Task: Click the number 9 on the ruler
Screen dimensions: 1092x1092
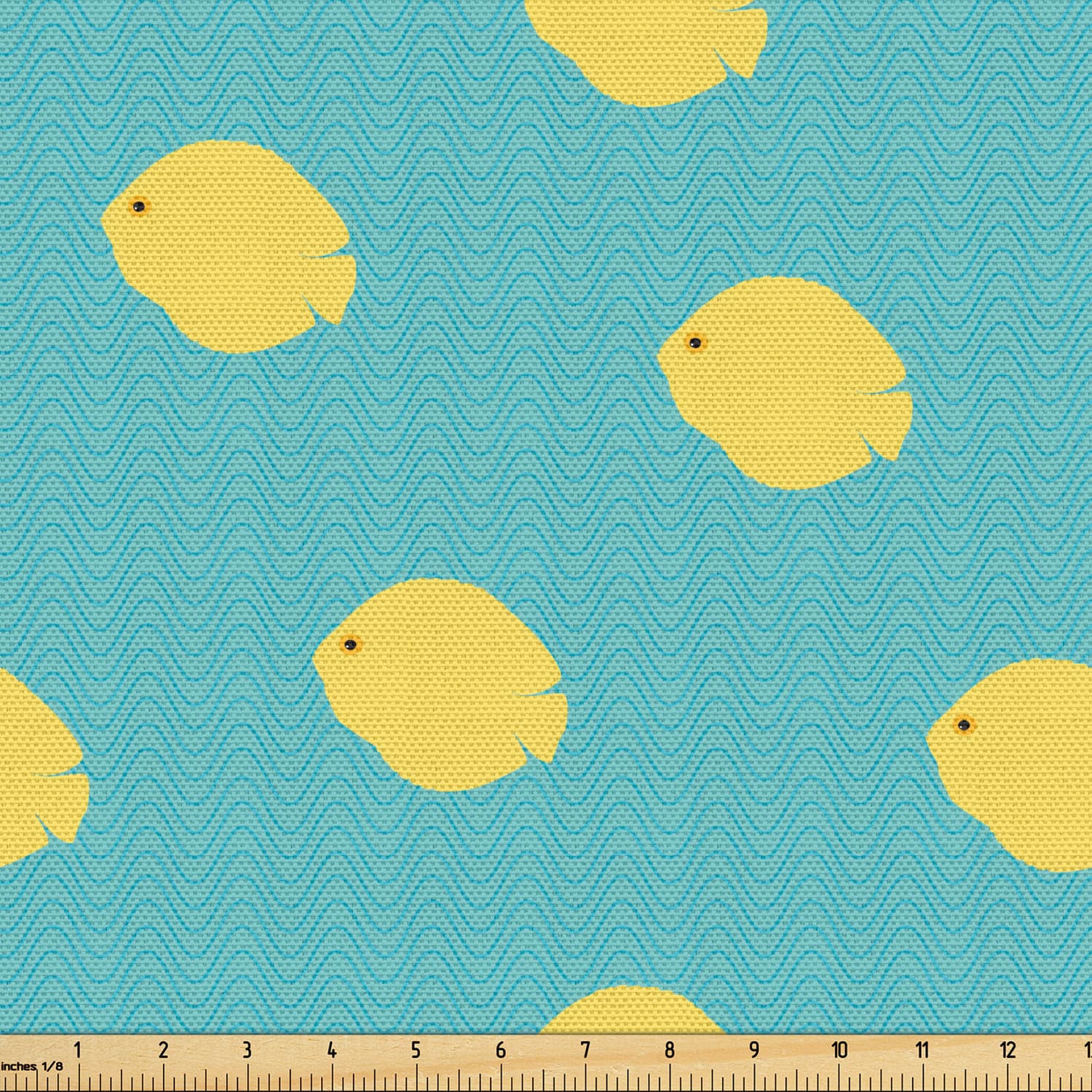Action: 754,1050
